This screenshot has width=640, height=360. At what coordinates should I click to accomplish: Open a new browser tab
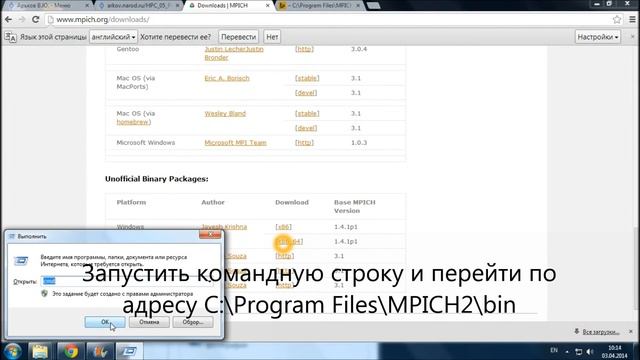pos(373,6)
